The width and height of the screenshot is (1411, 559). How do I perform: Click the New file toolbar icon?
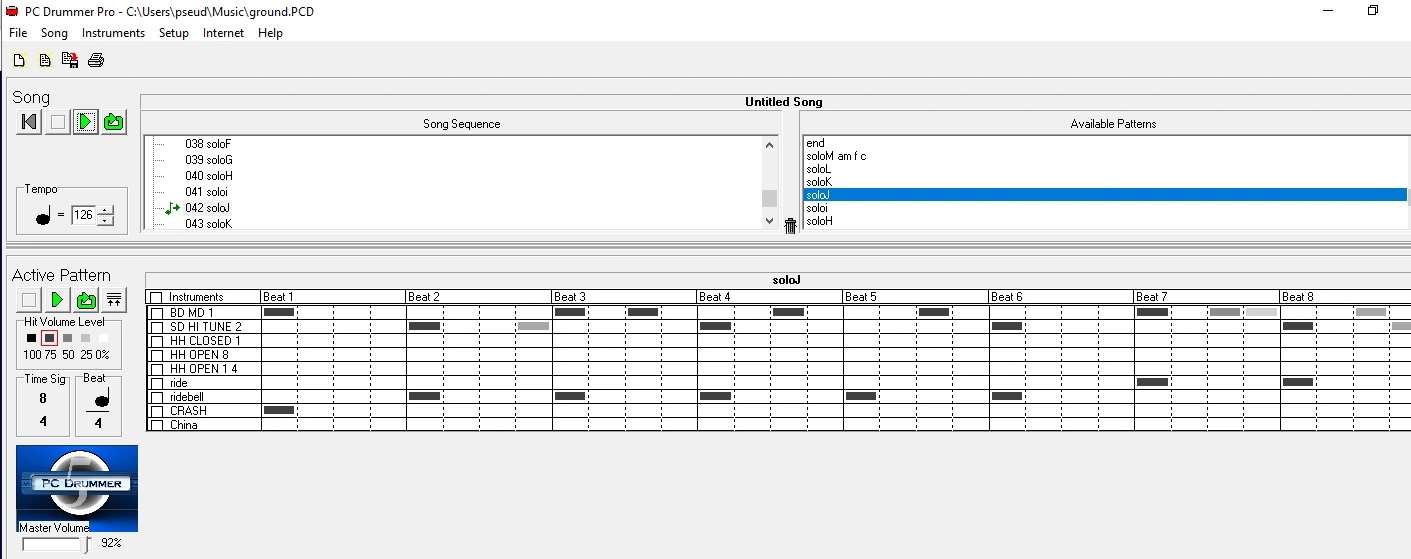[19, 61]
